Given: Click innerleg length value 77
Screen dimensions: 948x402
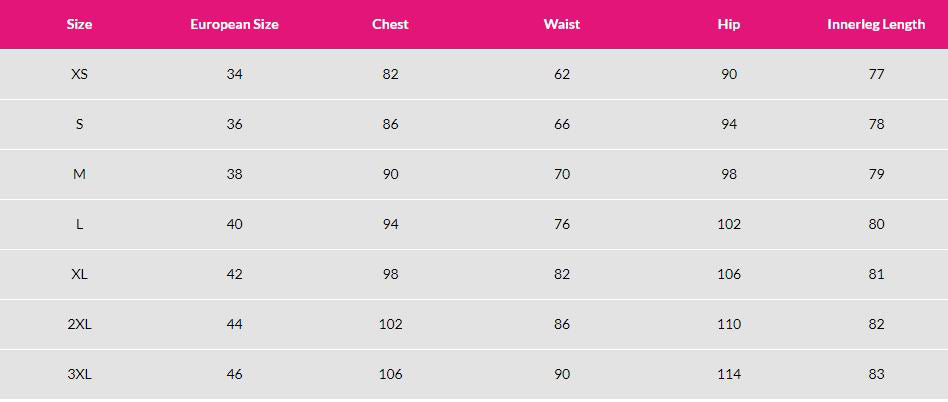Looking at the screenshot, I should tap(876, 74).
